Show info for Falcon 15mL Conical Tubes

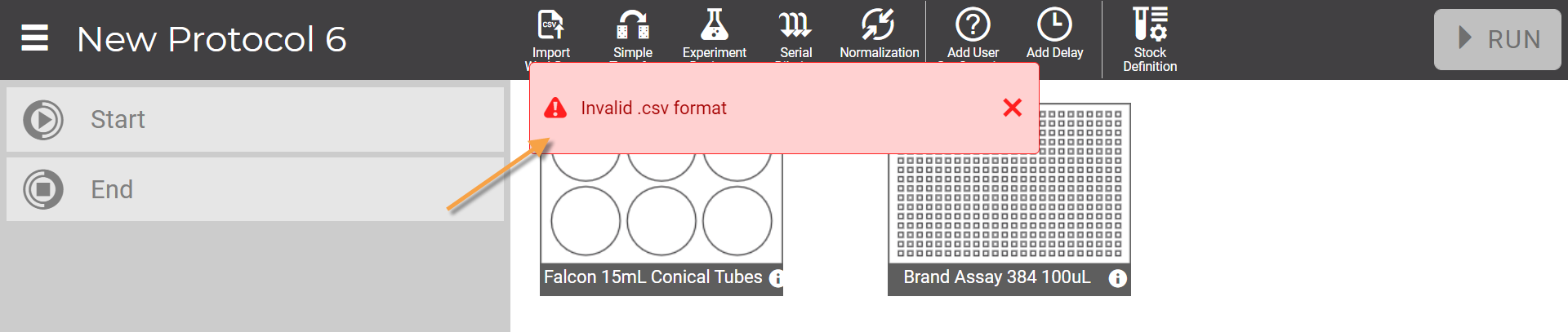[x=777, y=278]
